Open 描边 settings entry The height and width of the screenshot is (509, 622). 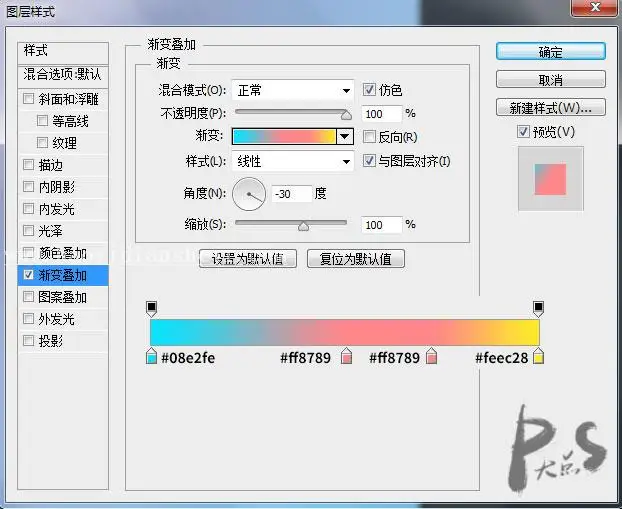point(50,165)
